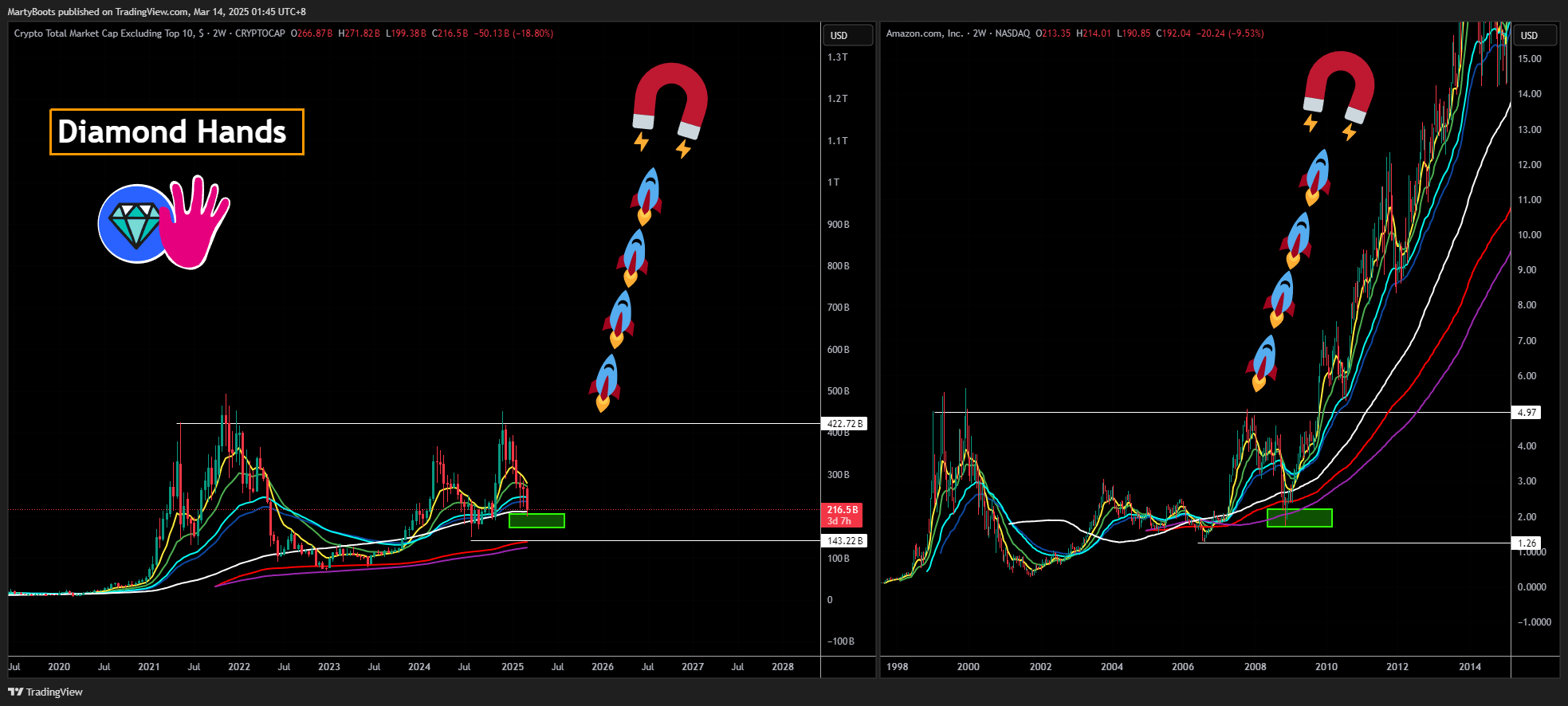Click the TradingView logo in the footer
Viewport: 1568px width, 706px height.
click(45, 692)
